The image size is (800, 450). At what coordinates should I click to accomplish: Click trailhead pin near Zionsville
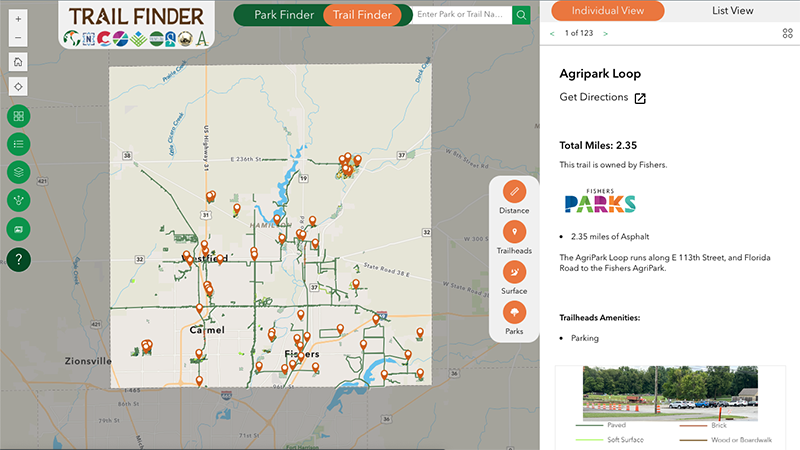coord(147,346)
